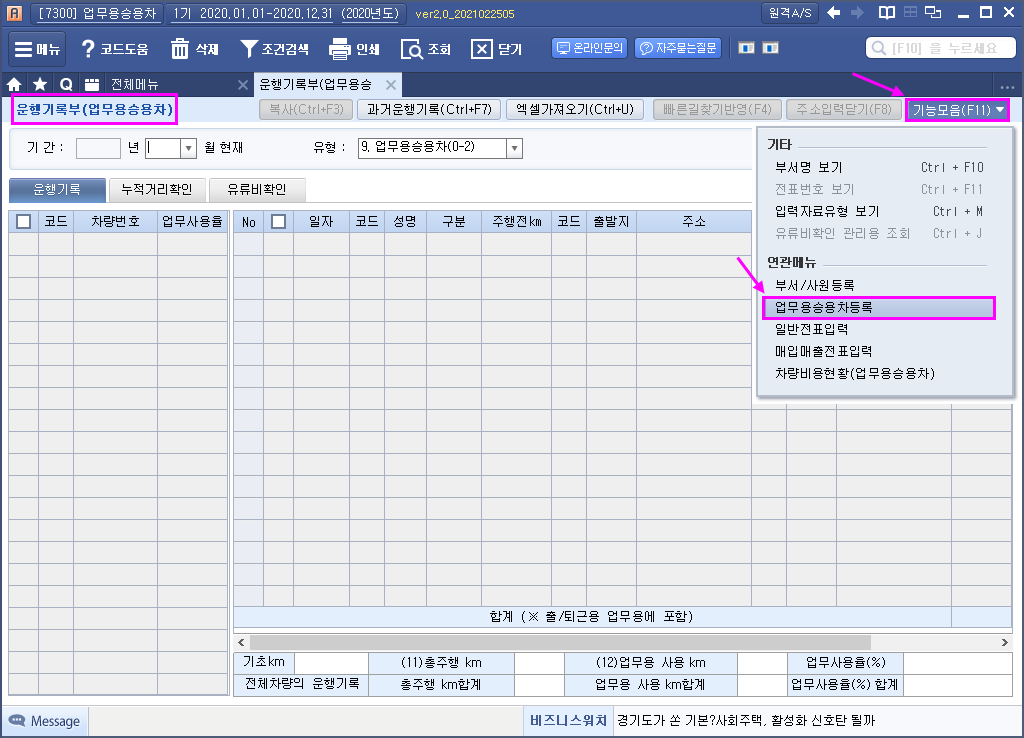Viewport: 1024px width, 738px height.
Task: Open the 기능모음(F11) dropdown
Action: (x=957, y=110)
